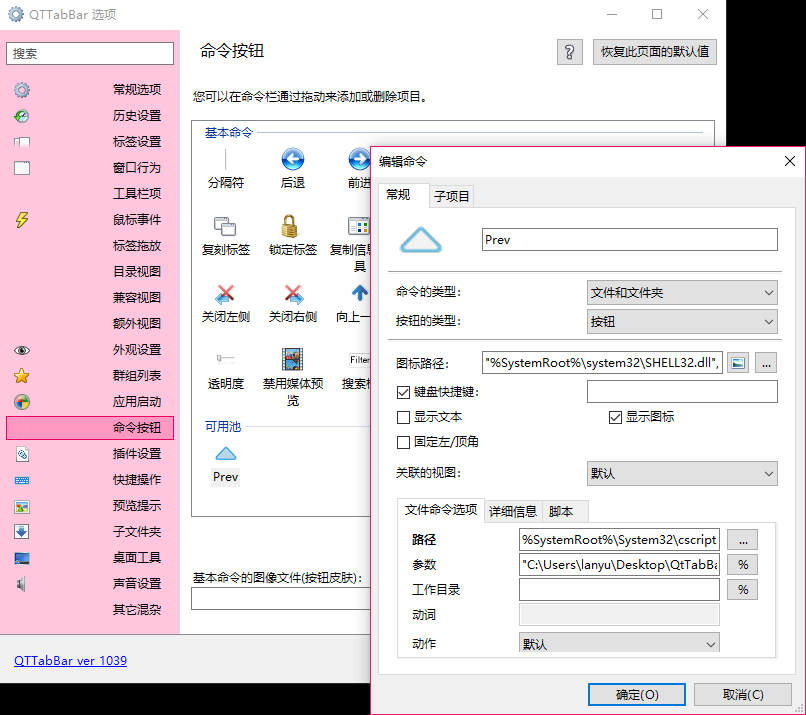Viewport: 806px width, 715px height.
Task: Click the 工作目录 input field
Action: (619, 590)
